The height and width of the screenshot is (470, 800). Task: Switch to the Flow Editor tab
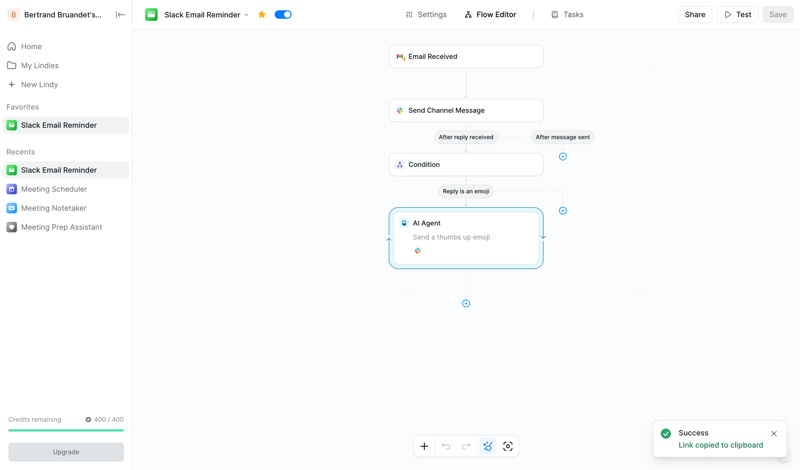pos(490,14)
